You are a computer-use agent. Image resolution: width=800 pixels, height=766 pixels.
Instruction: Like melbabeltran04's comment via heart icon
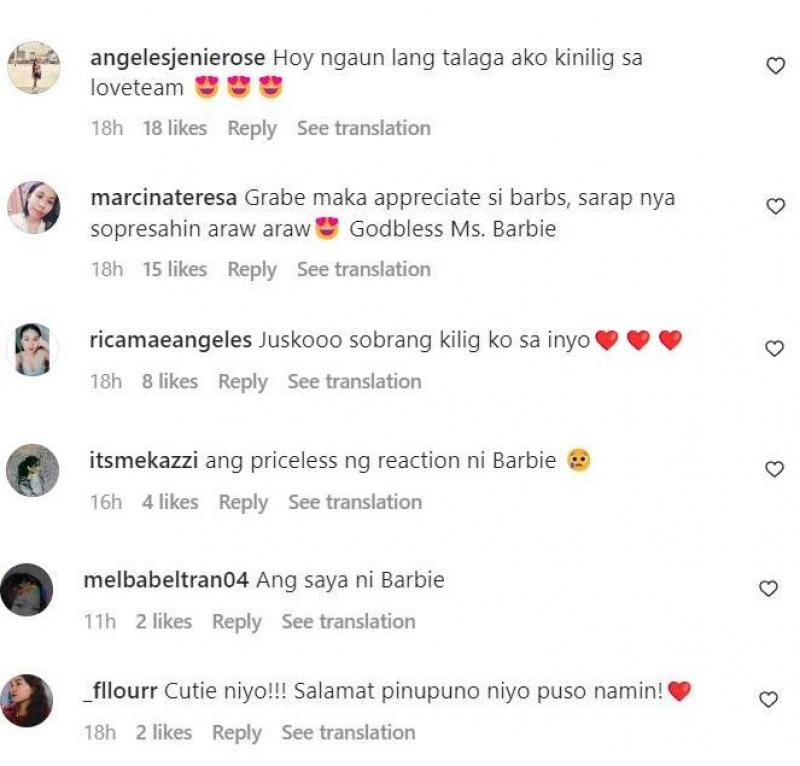pyautogui.click(x=768, y=588)
